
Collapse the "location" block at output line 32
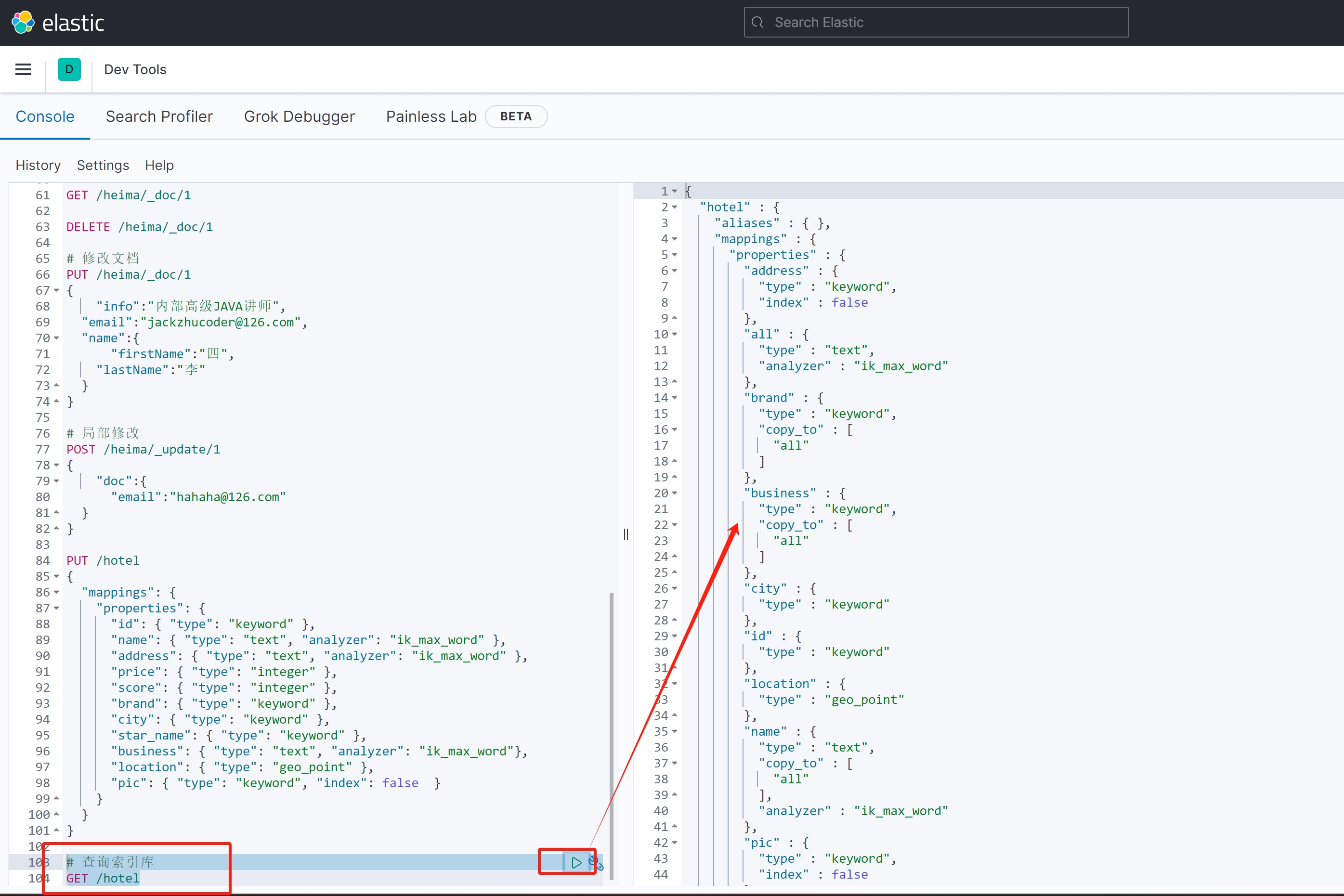click(x=675, y=684)
